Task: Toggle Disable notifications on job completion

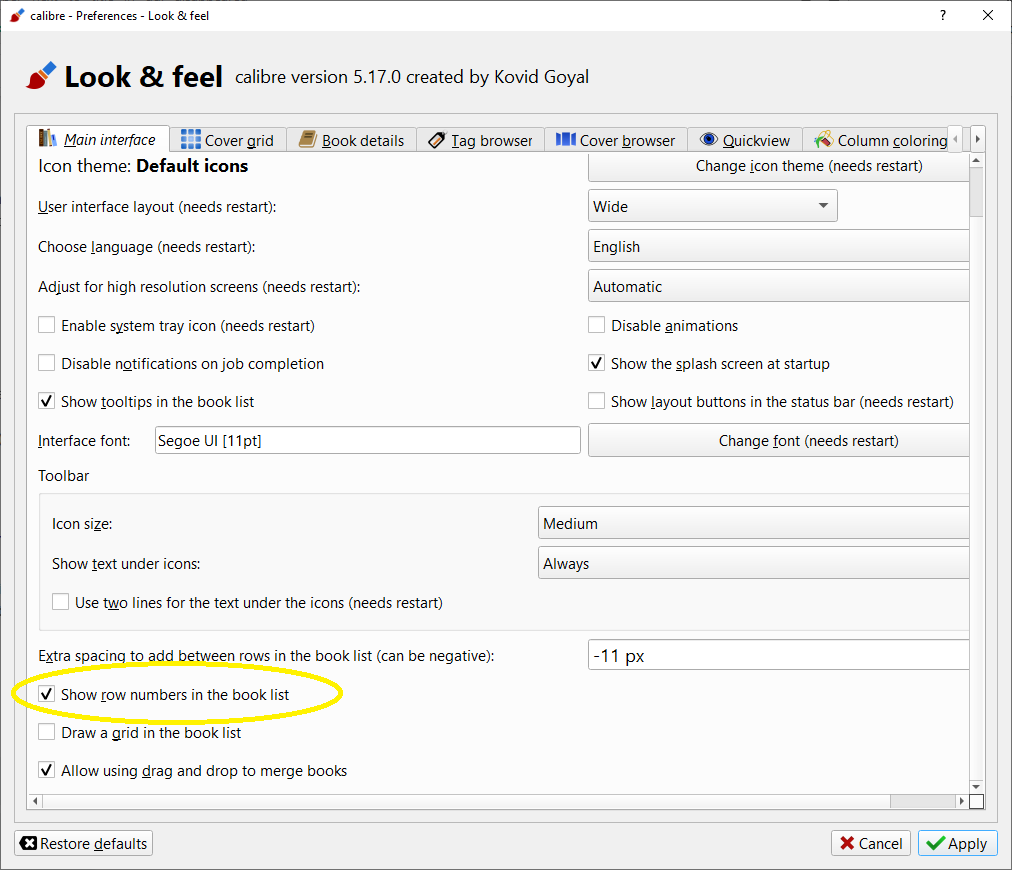Action: 46,363
